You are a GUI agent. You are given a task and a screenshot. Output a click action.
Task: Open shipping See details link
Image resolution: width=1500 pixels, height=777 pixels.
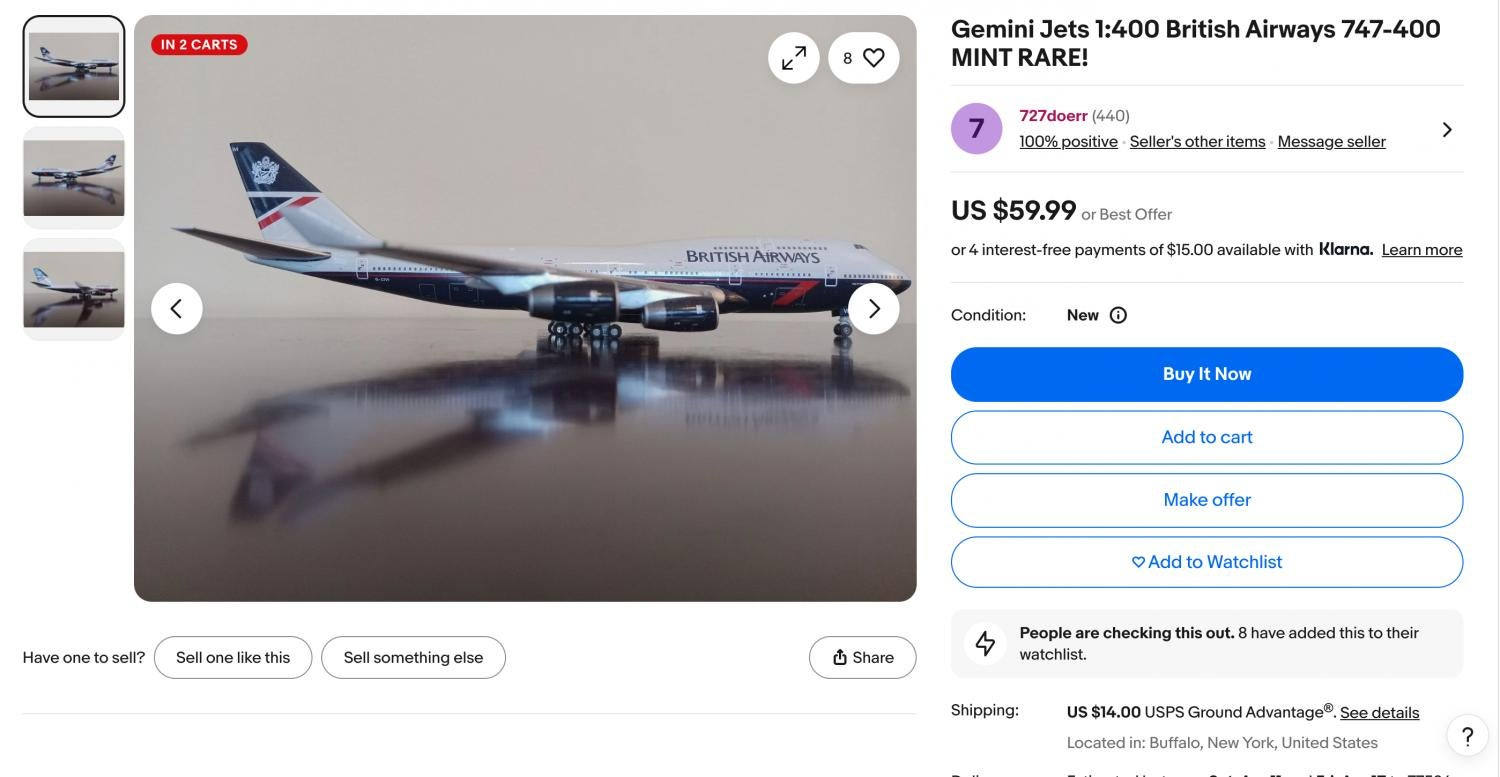(1379, 713)
